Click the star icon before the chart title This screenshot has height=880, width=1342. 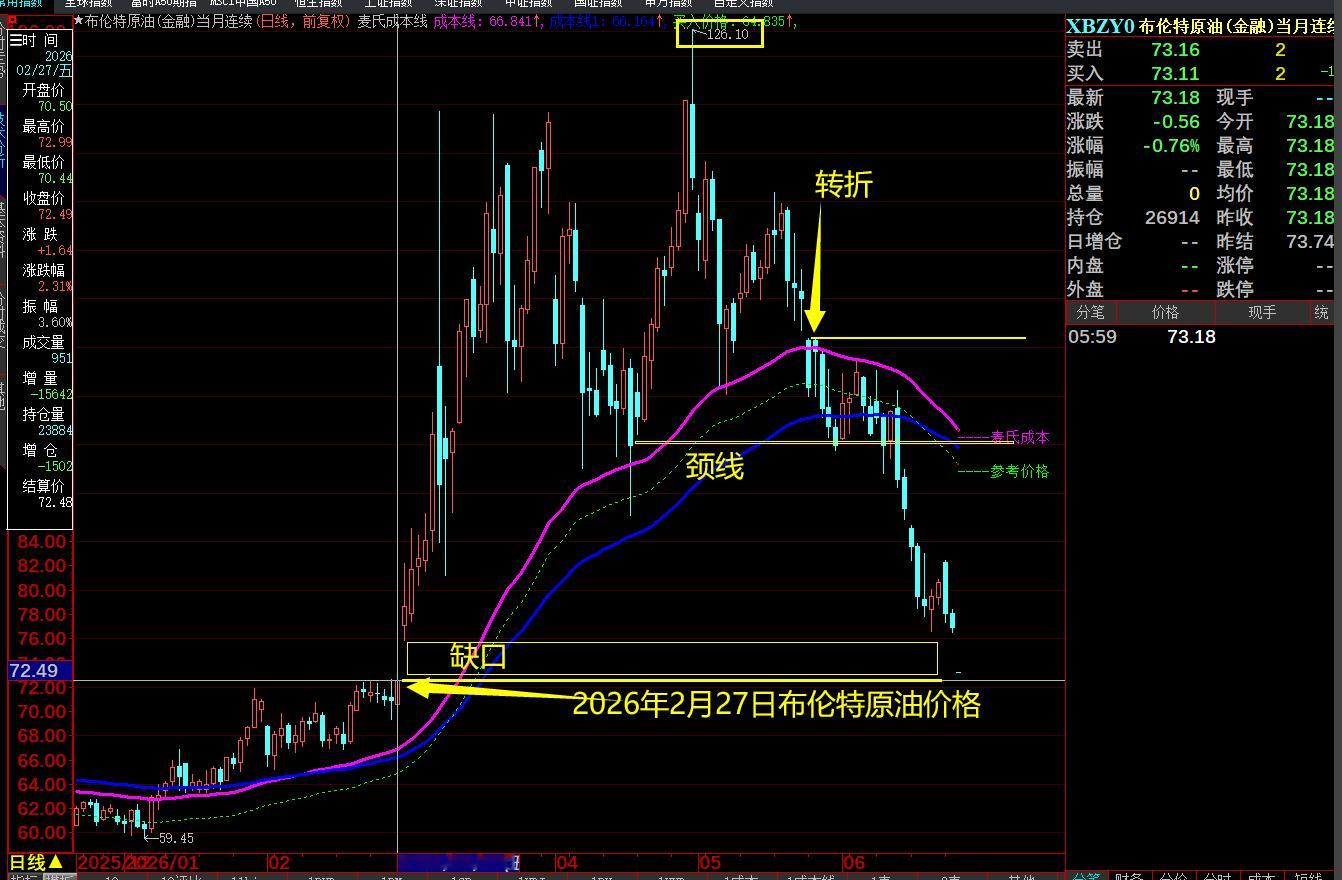coord(79,21)
